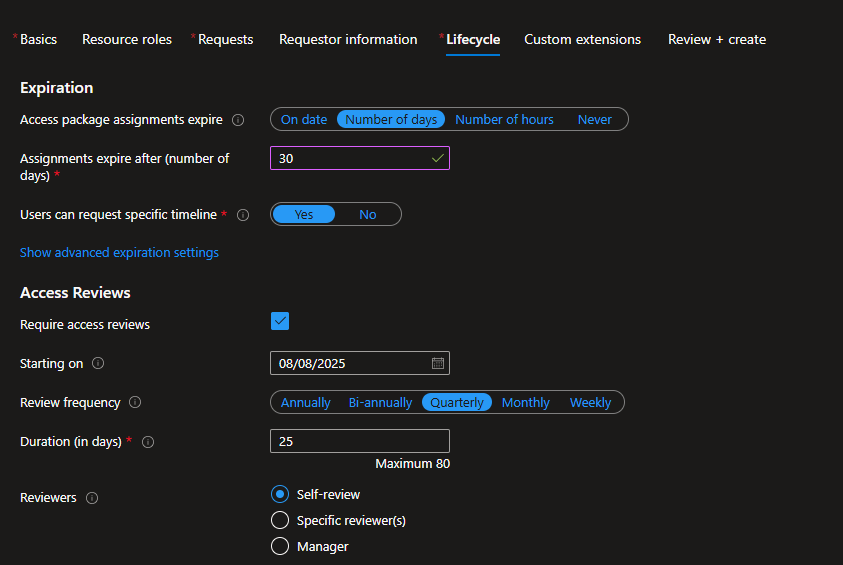Click info icon beside Access package assignments expire
Viewport: 843px width, 565px height.
[x=238, y=120]
